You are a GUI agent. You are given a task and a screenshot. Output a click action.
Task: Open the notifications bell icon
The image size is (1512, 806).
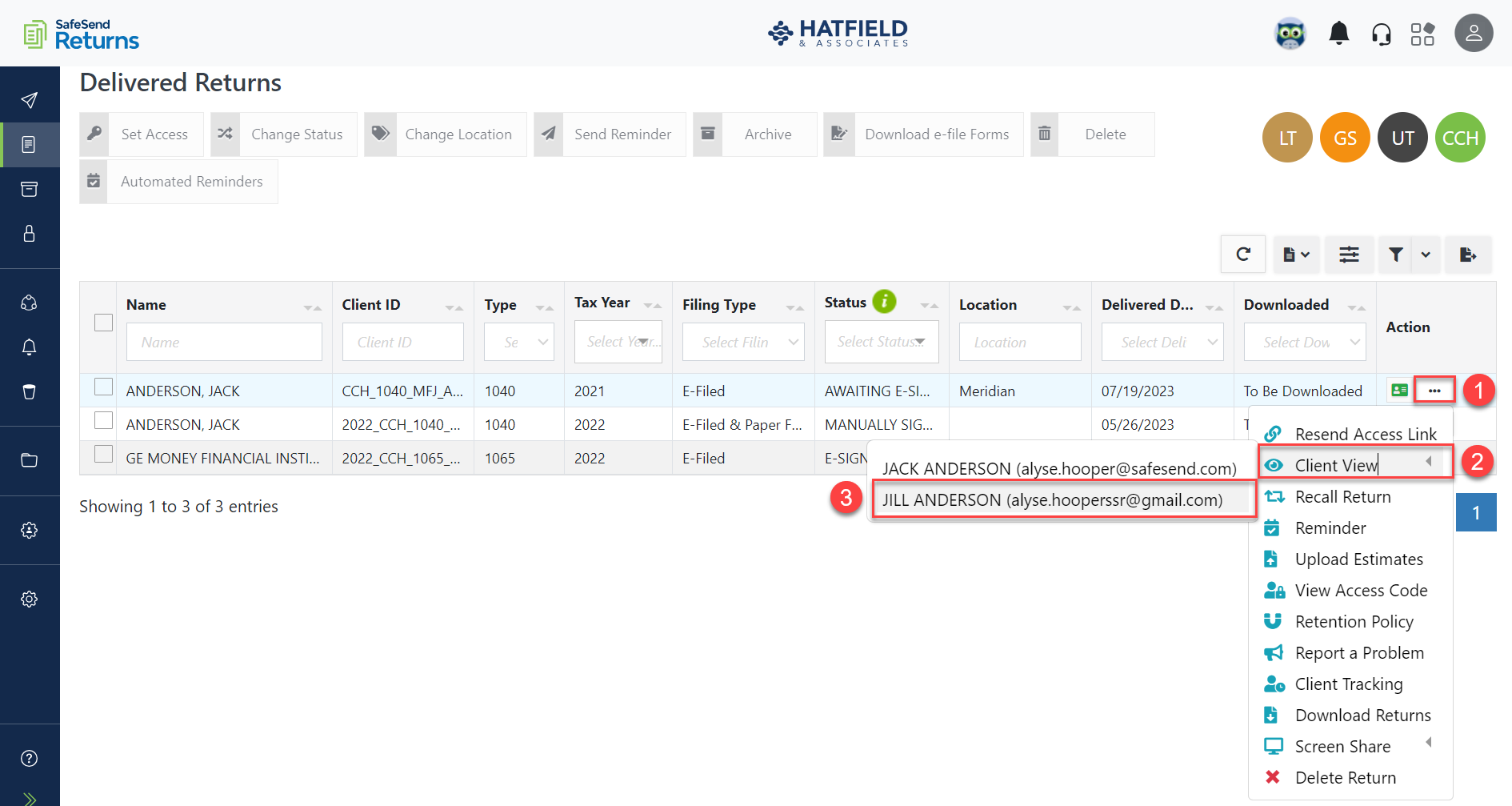1338,33
